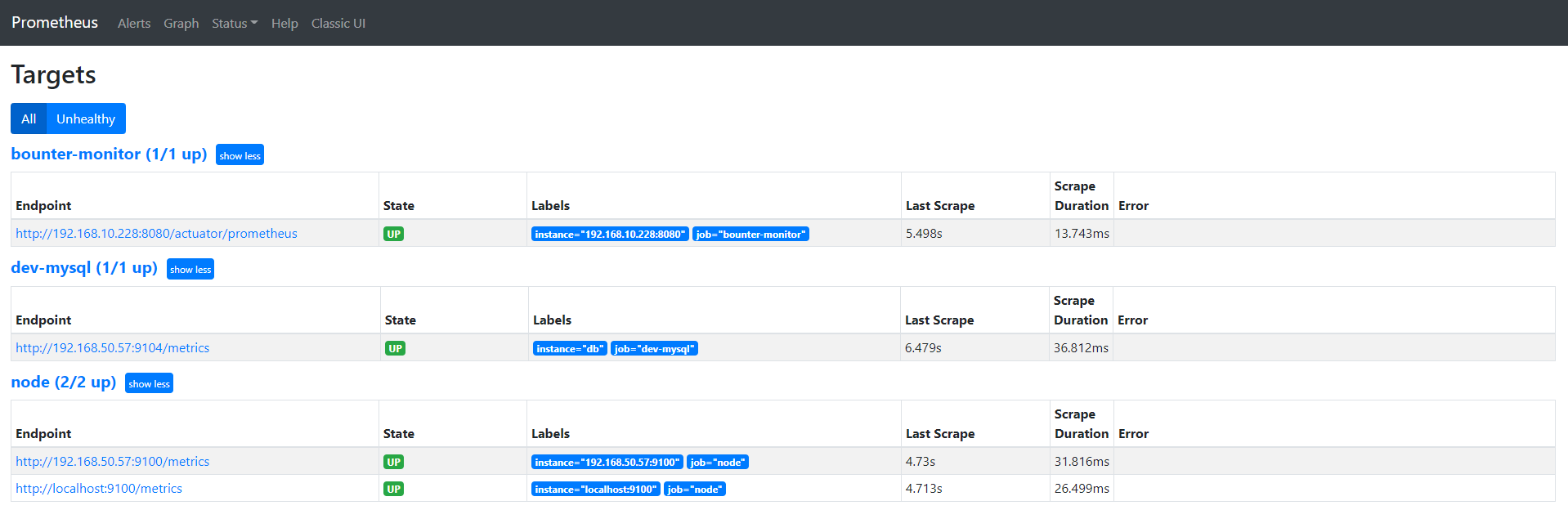Click the dev-mysql job heading link
1568x510 pixels.
84,268
